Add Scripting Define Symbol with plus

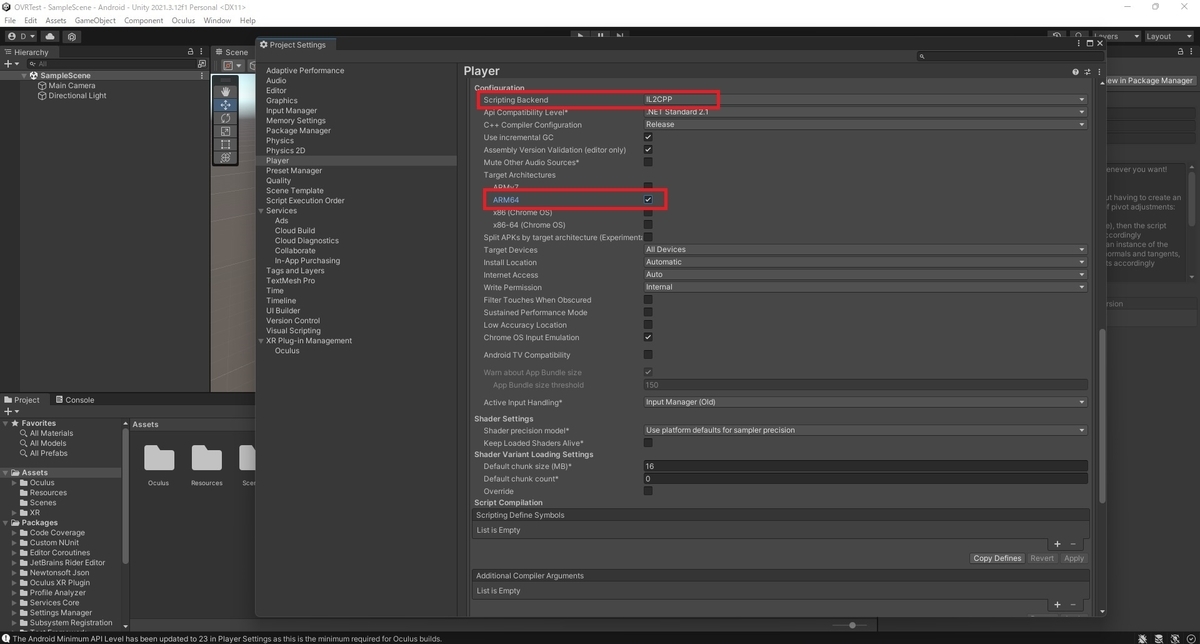click(x=1057, y=544)
